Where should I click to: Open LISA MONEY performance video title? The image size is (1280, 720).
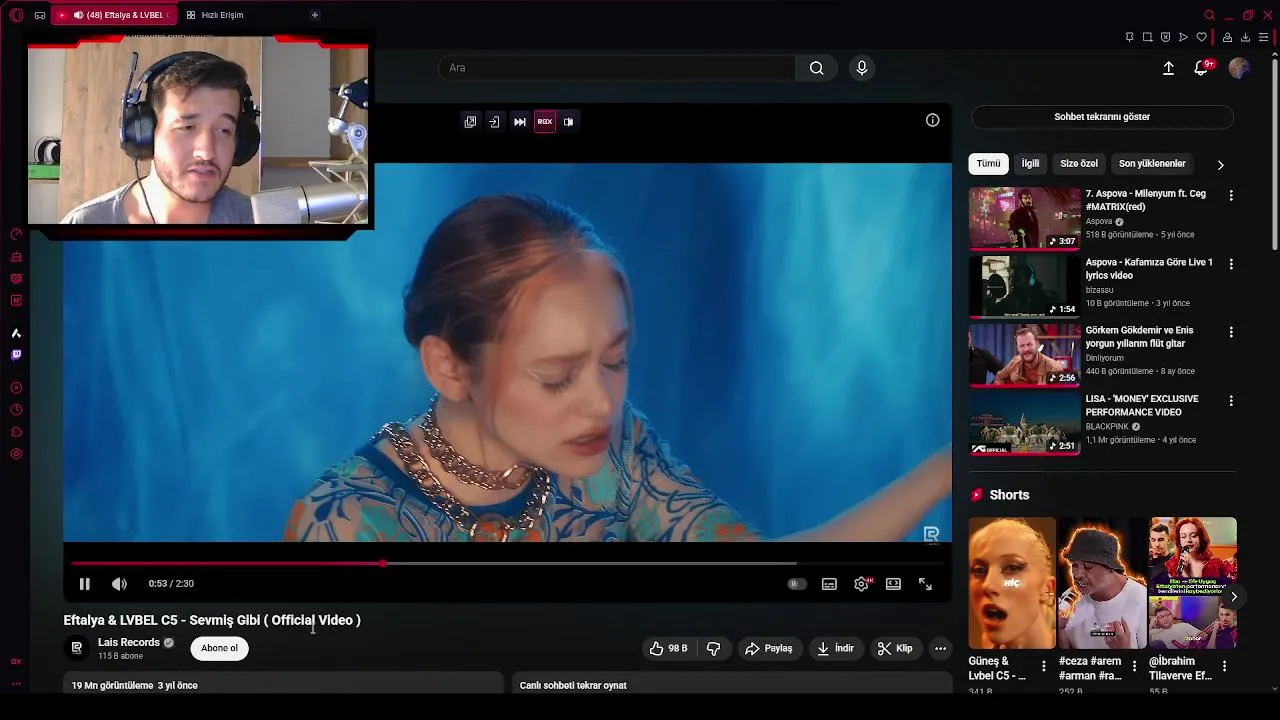pos(1142,405)
